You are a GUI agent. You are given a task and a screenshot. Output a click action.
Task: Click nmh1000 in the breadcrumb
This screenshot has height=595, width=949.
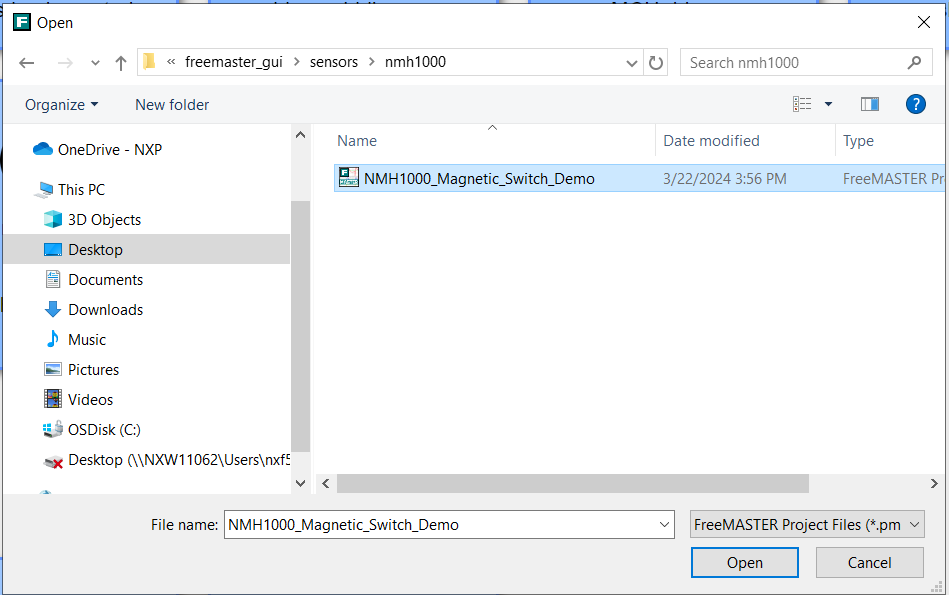point(415,62)
